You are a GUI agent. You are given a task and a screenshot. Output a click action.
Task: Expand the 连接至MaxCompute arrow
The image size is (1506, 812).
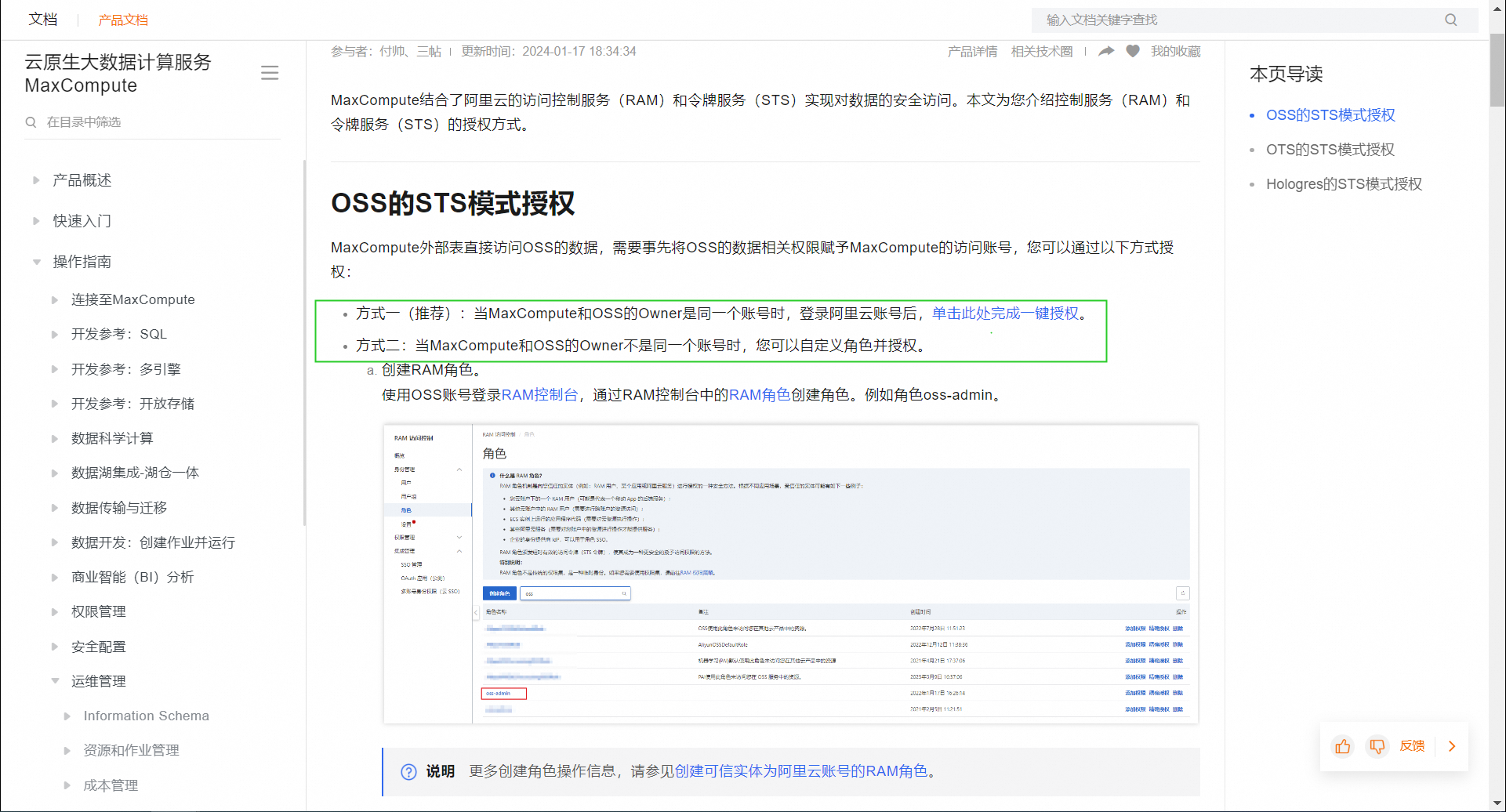tap(55, 299)
